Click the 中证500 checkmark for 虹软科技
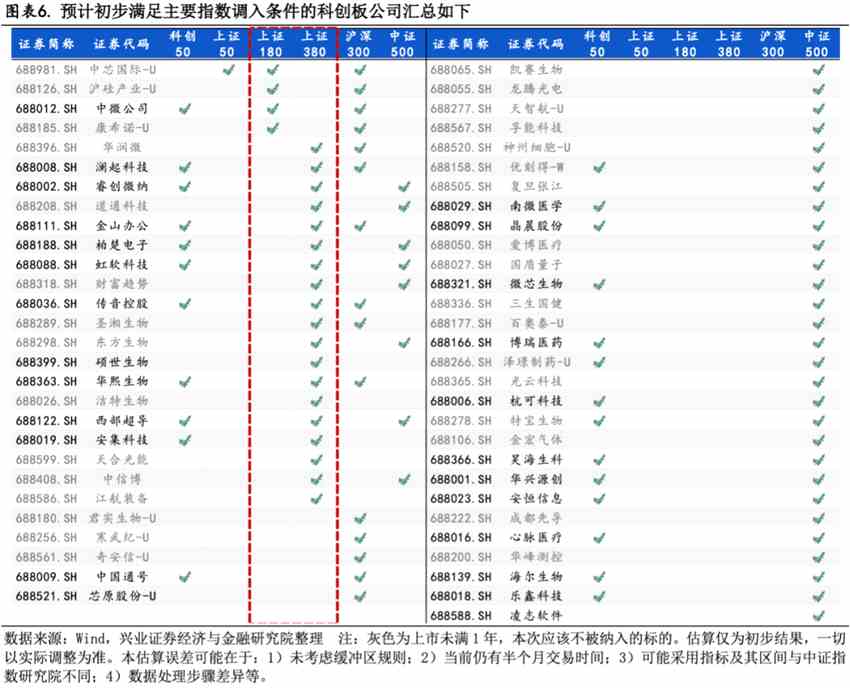Screen dimensions: 850x688 tap(404, 265)
